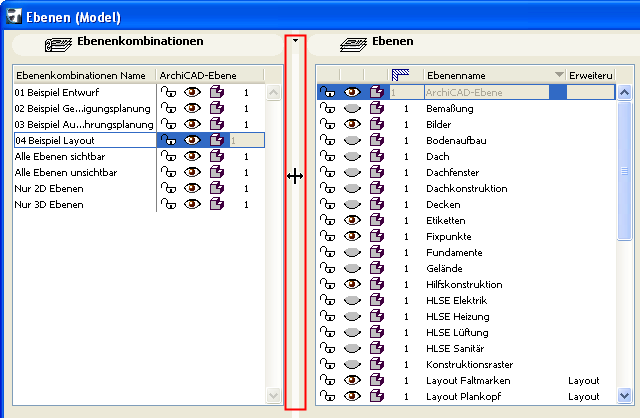The image size is (640, 418).
Task: Click combinations list scroll up arrow
Action: click(273, 93)
